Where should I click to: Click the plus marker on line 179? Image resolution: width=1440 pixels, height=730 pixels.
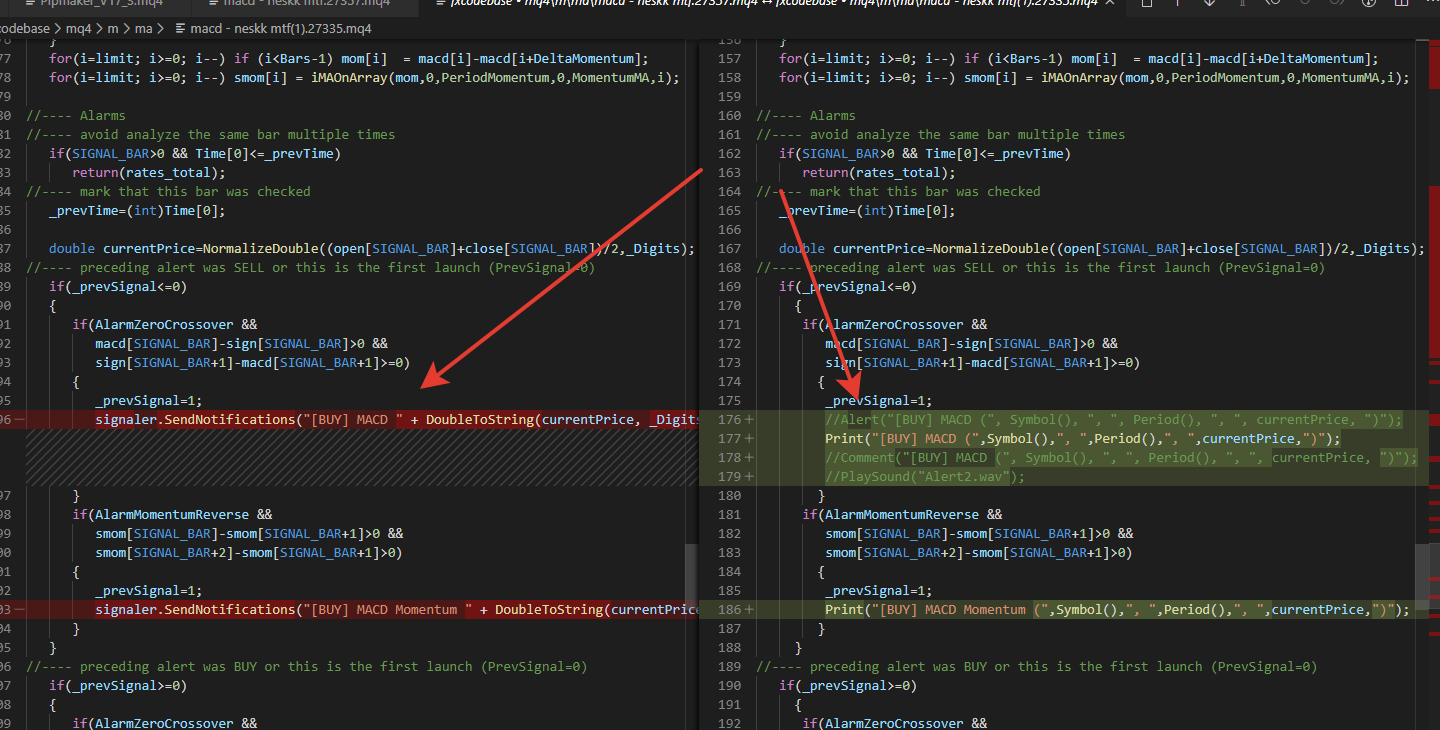pos(749,477)
